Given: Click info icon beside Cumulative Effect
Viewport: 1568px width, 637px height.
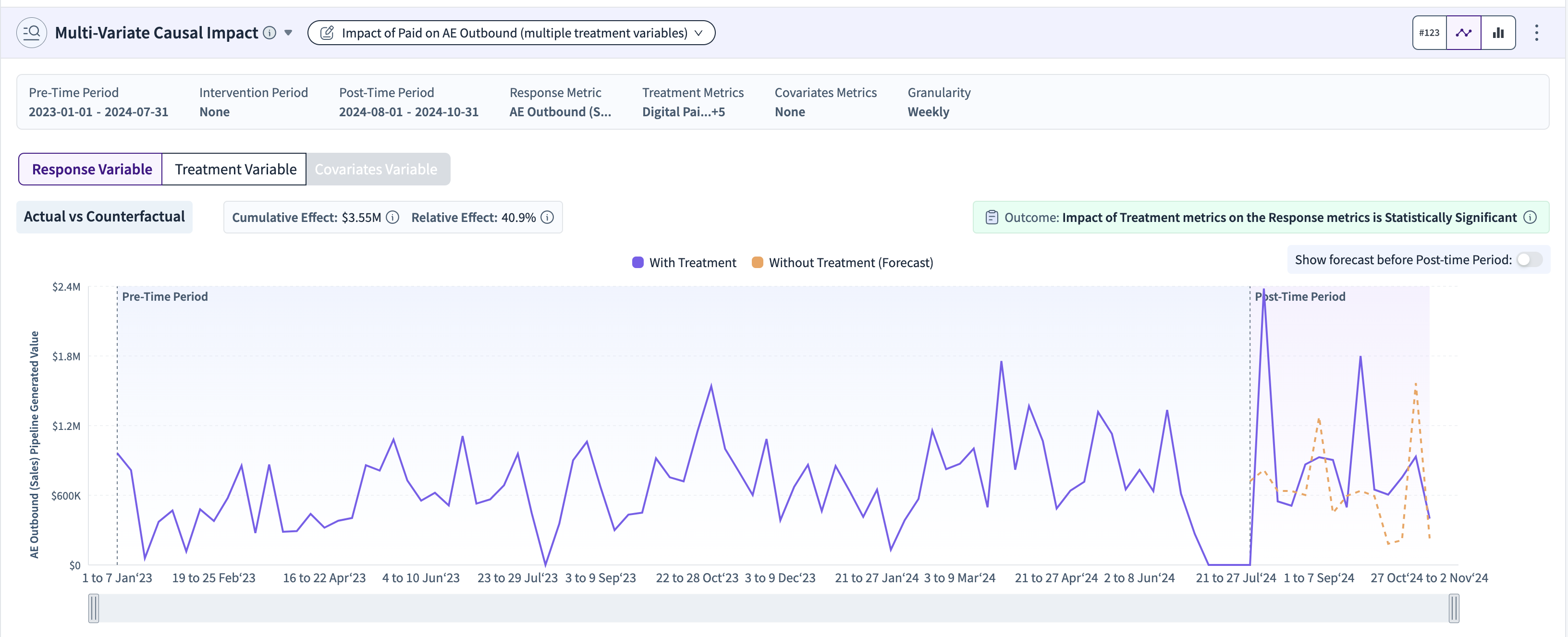Looking at the screenshot, I should coord(392,218).
